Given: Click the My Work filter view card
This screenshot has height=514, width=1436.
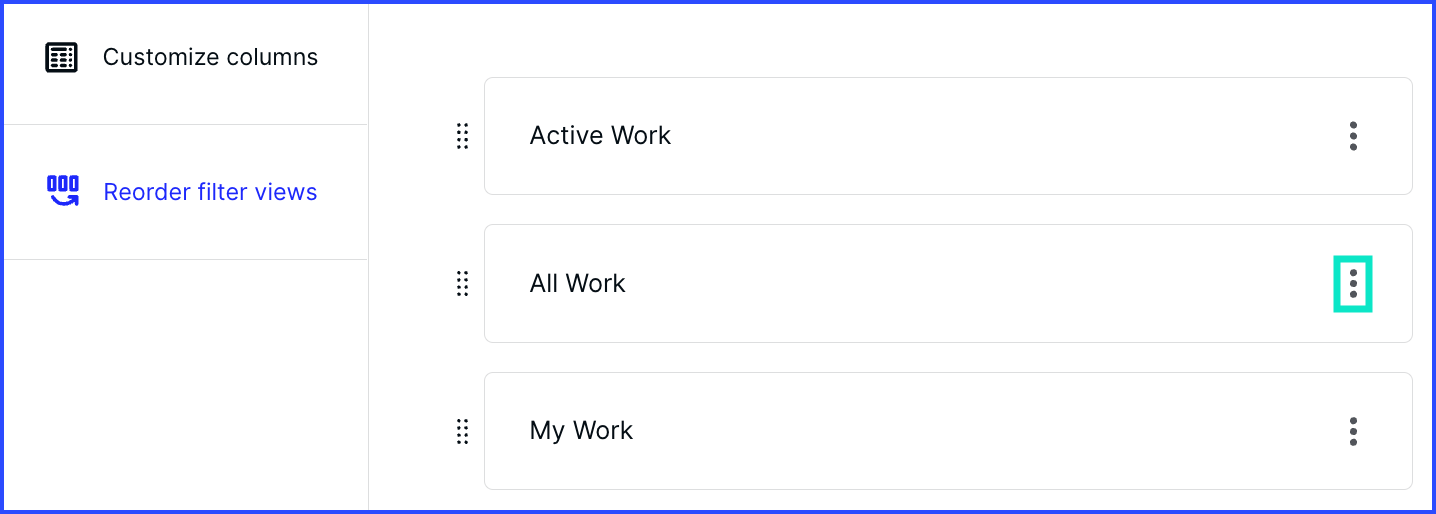Looking at the screenshot, I should pos(948,431).
